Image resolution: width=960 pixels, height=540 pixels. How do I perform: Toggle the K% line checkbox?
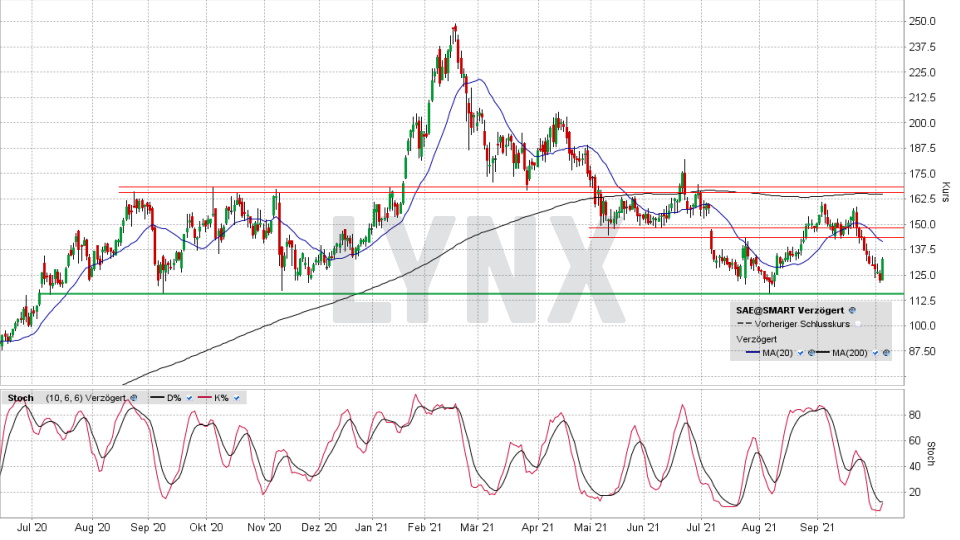236,398
